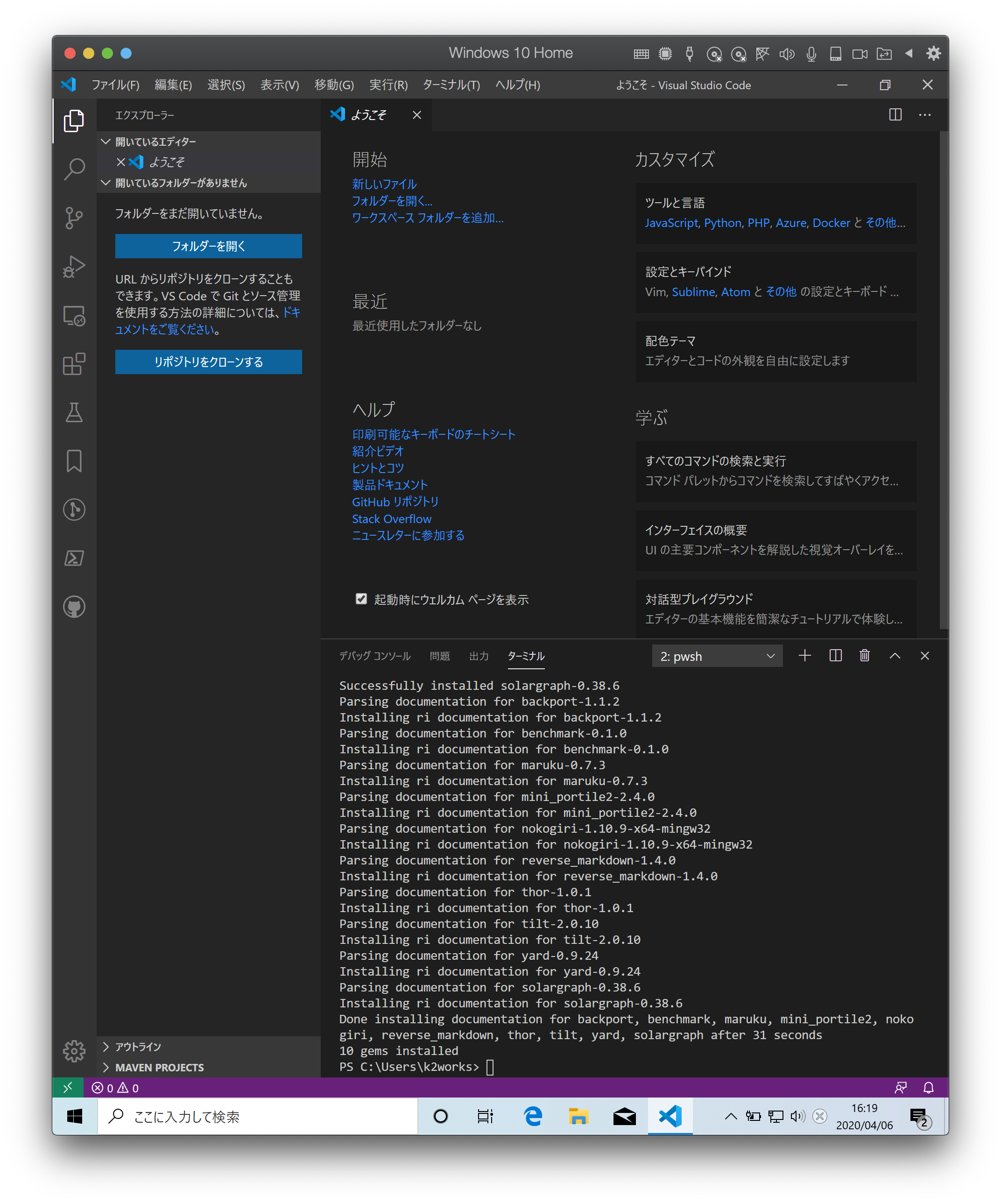Screen dimensions: 1001x1204
Task: Expand the MAVEN PROJECTS section
Action: (x=159, y=1067)
